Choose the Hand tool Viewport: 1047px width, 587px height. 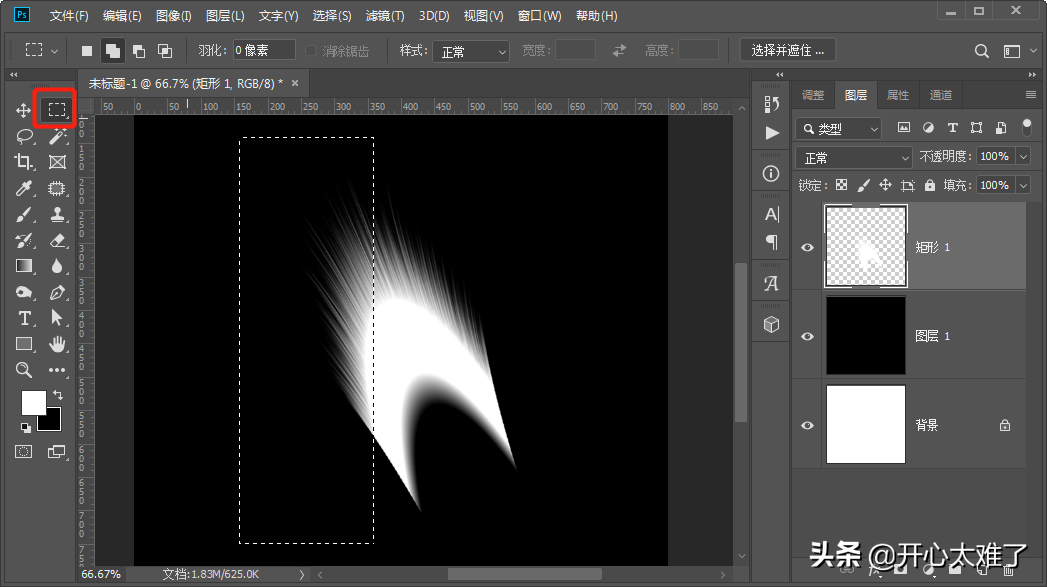[57, 344]
